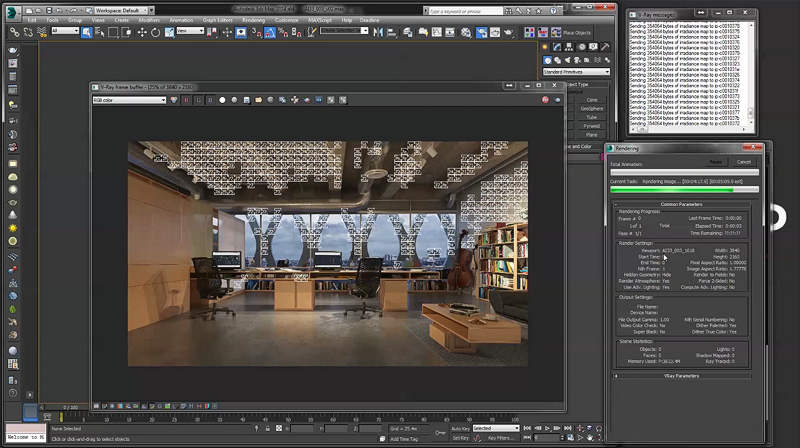Click the Select Object arrow tool
This screenshot has width=800, height=448.
coord(88,32)
